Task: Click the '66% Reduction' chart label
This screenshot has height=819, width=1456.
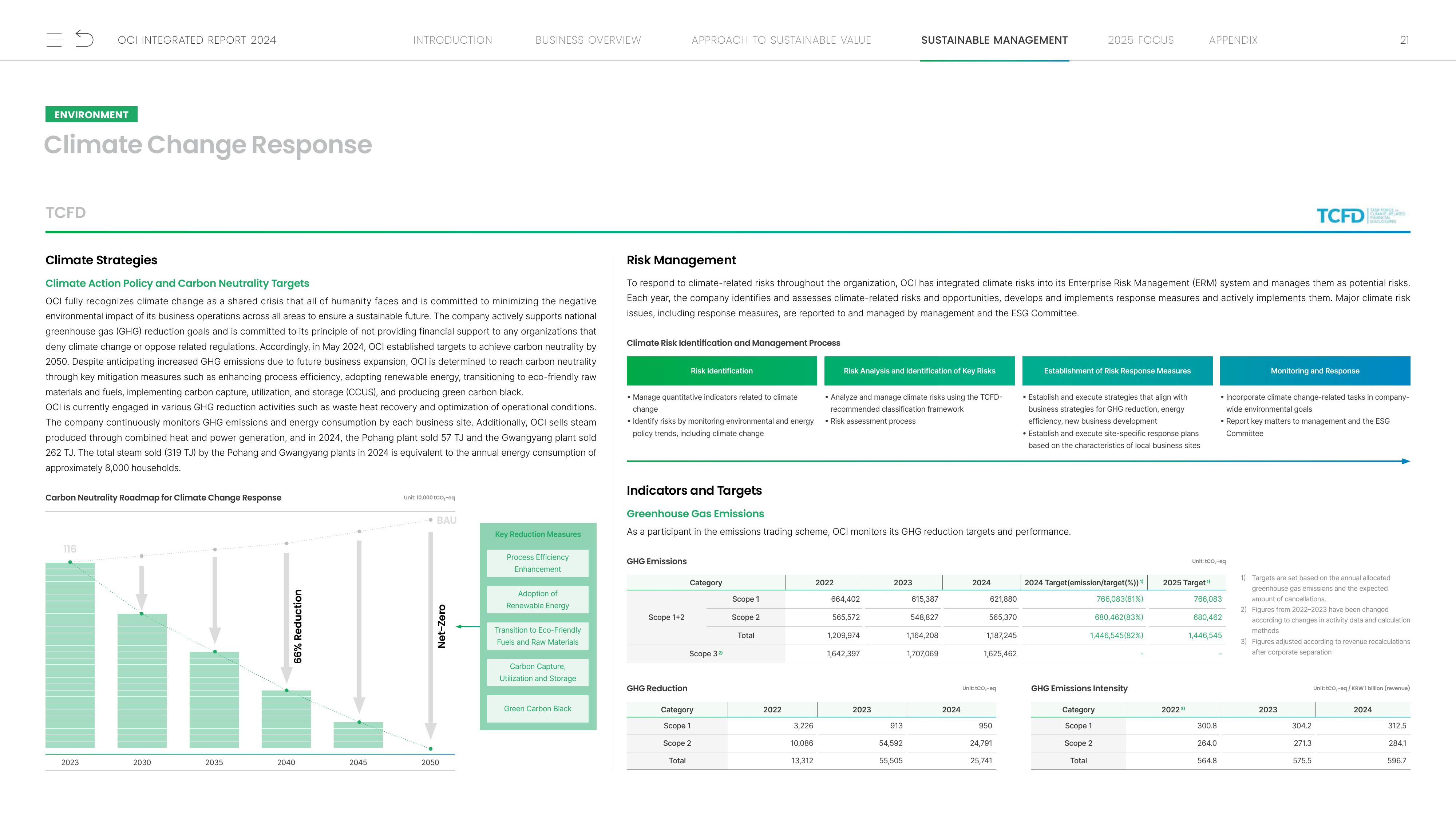Action: point(298,626)
